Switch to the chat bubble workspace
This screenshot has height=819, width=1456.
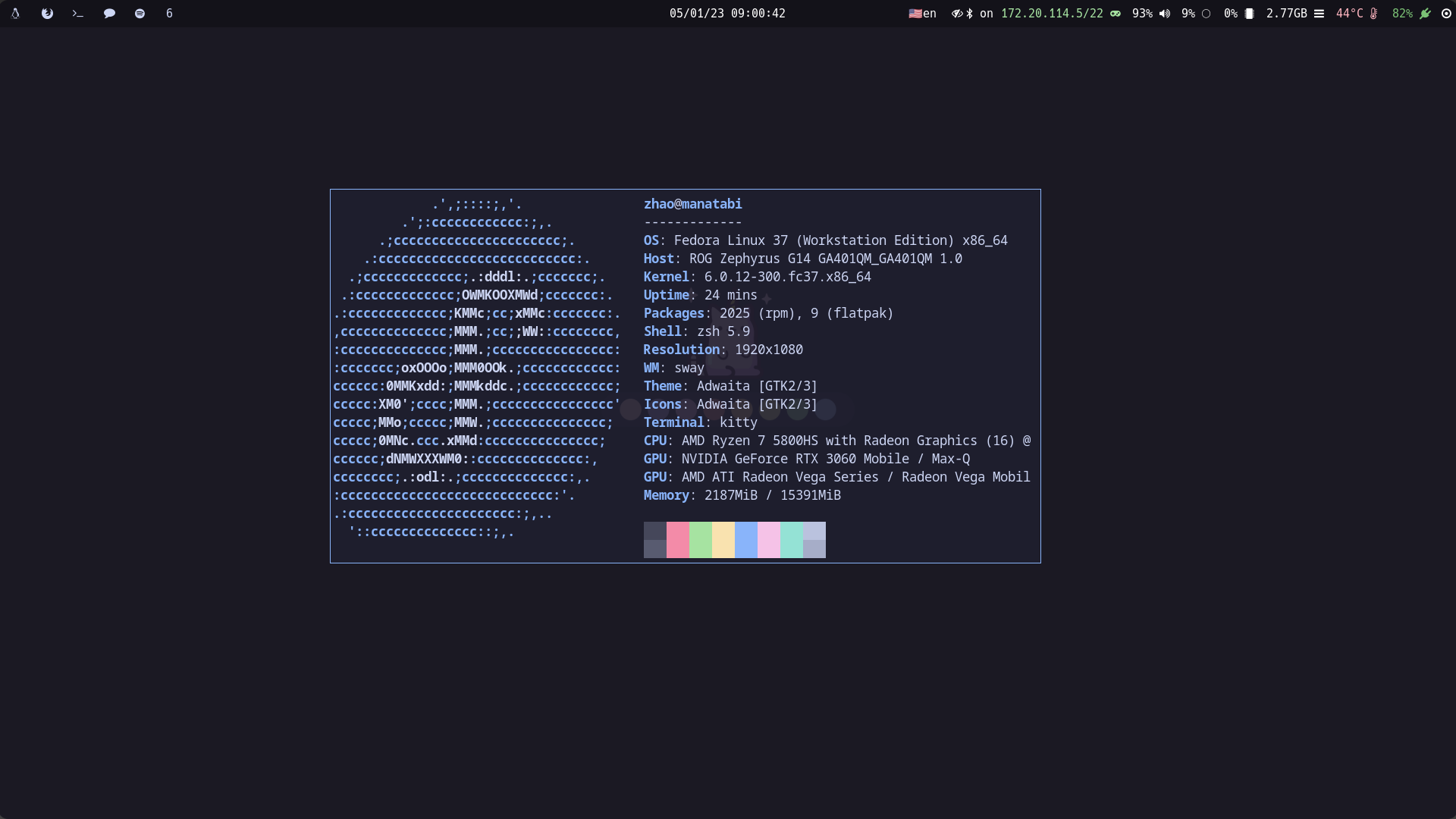(x=109, y=14)
